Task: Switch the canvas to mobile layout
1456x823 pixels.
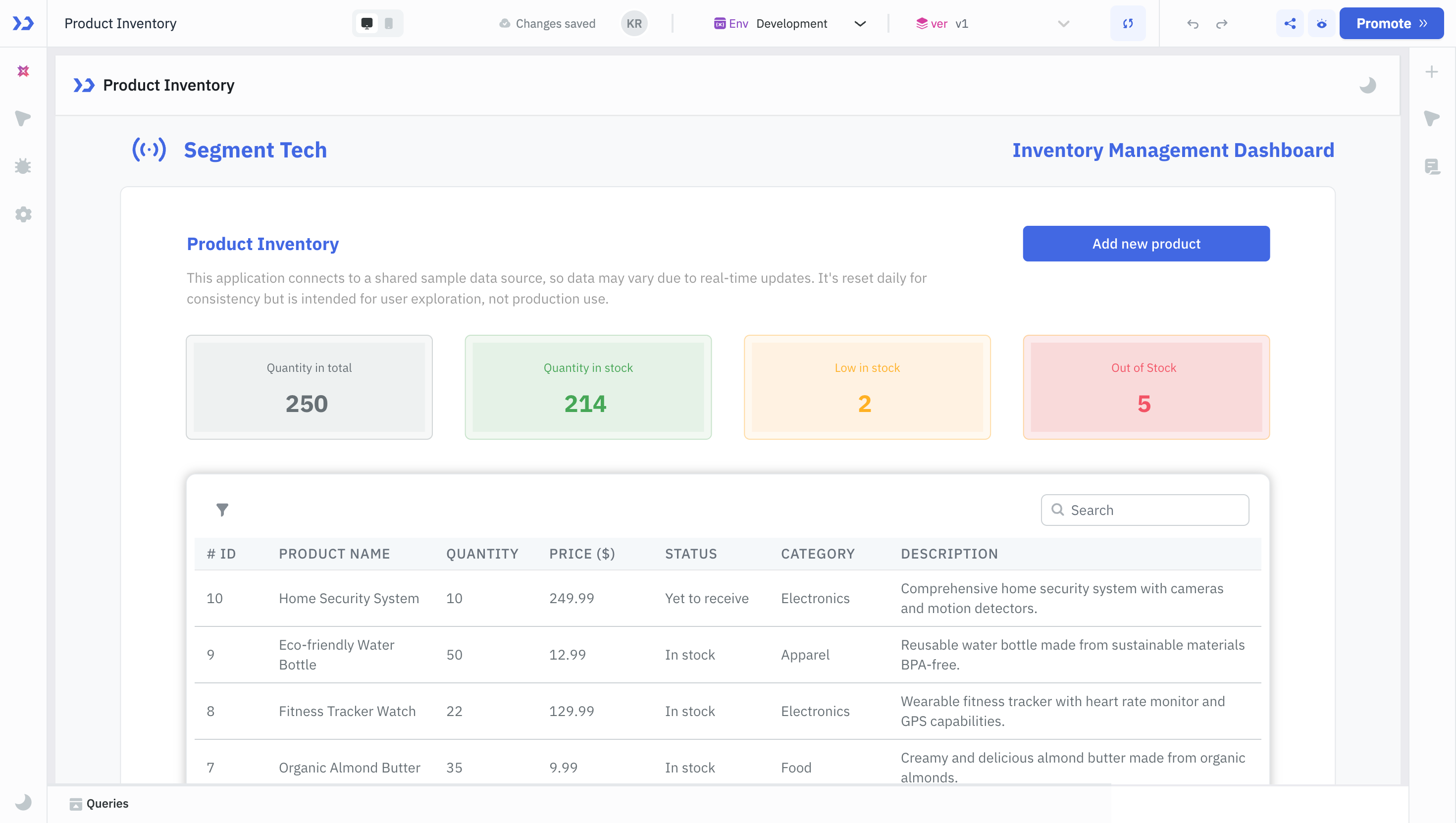Action: [x=389, y=24]
